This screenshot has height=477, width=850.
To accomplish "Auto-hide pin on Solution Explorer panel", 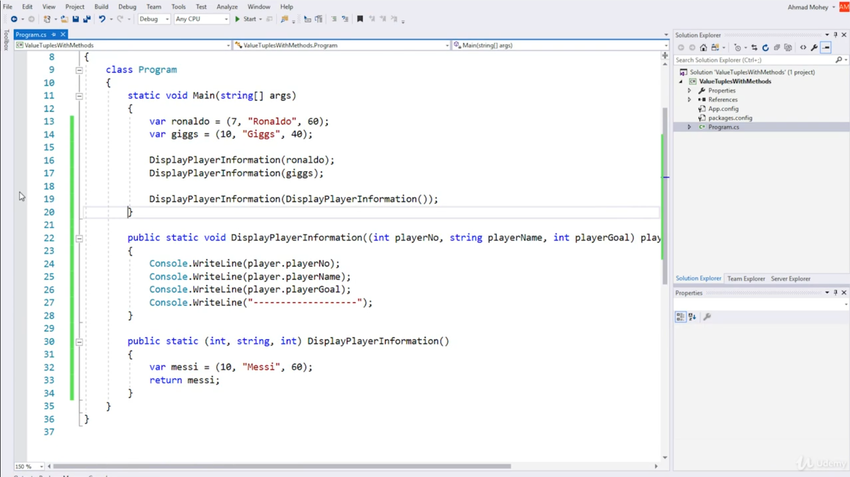I will pyautogui.click(x=835, y=35).
